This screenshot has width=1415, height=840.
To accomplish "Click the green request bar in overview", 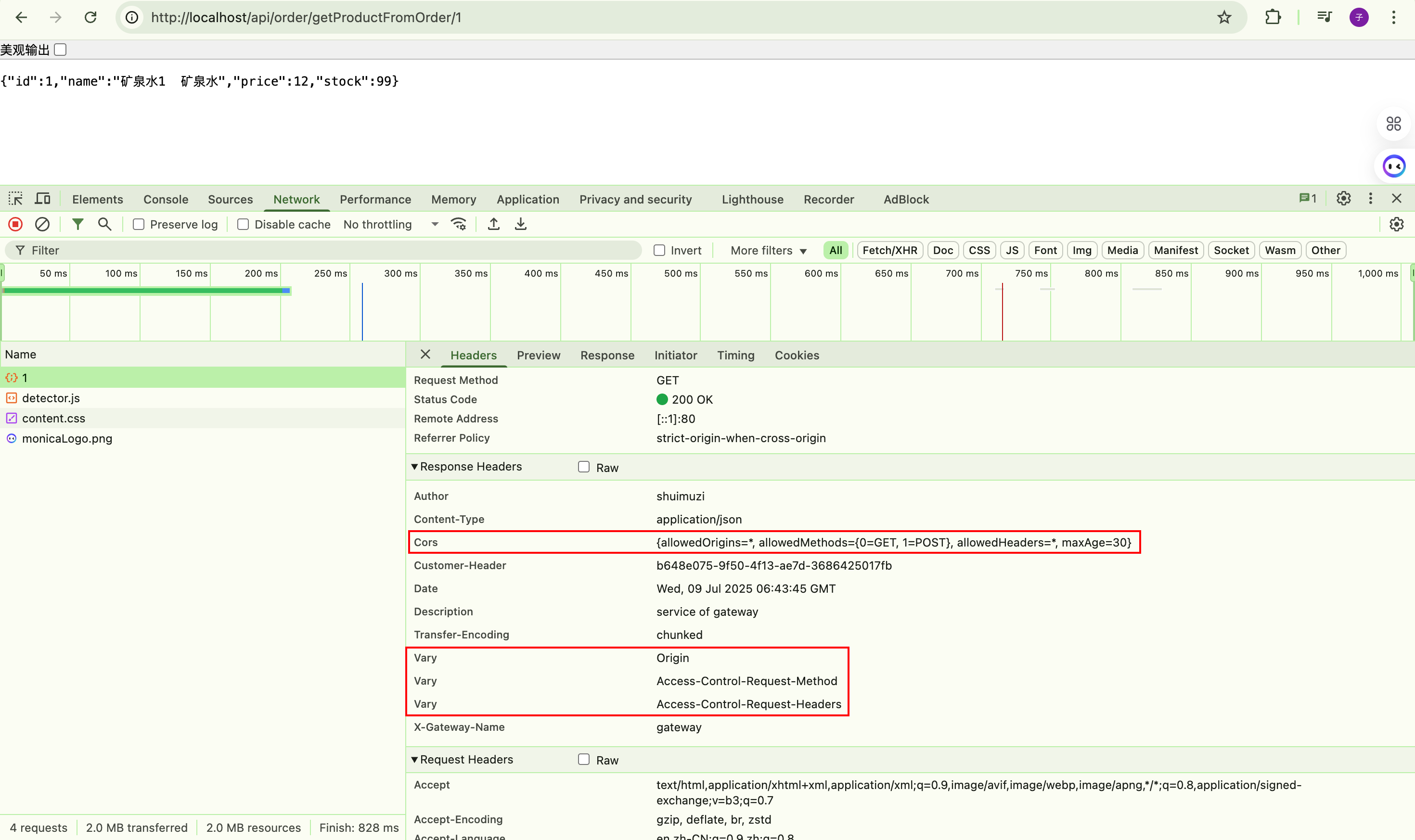I will 146,291.
